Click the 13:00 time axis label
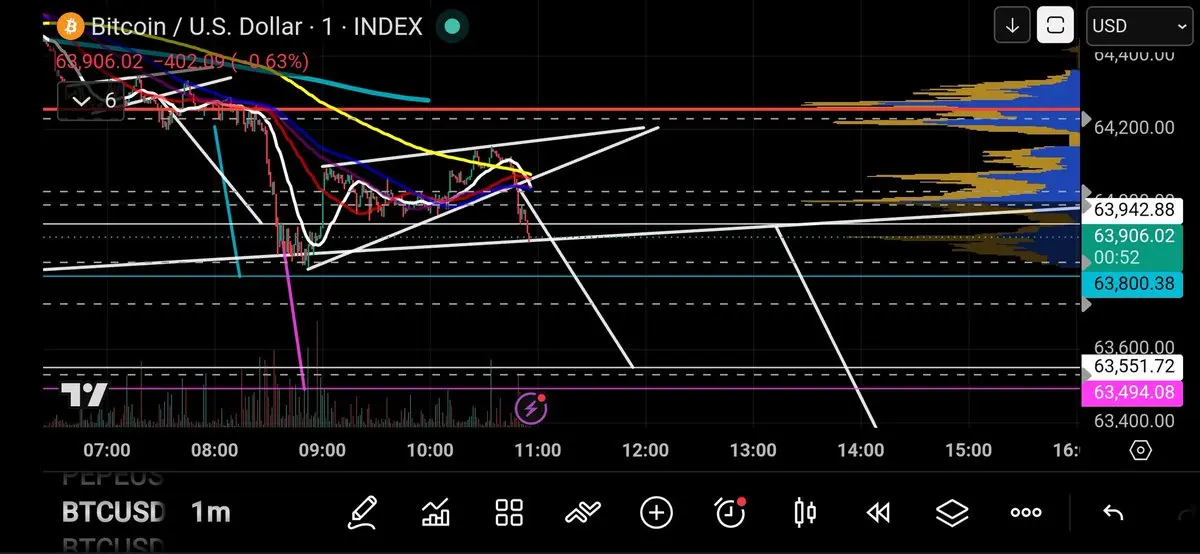The height and width of the screenshot is (554, 1200). (x=753, y=450)
